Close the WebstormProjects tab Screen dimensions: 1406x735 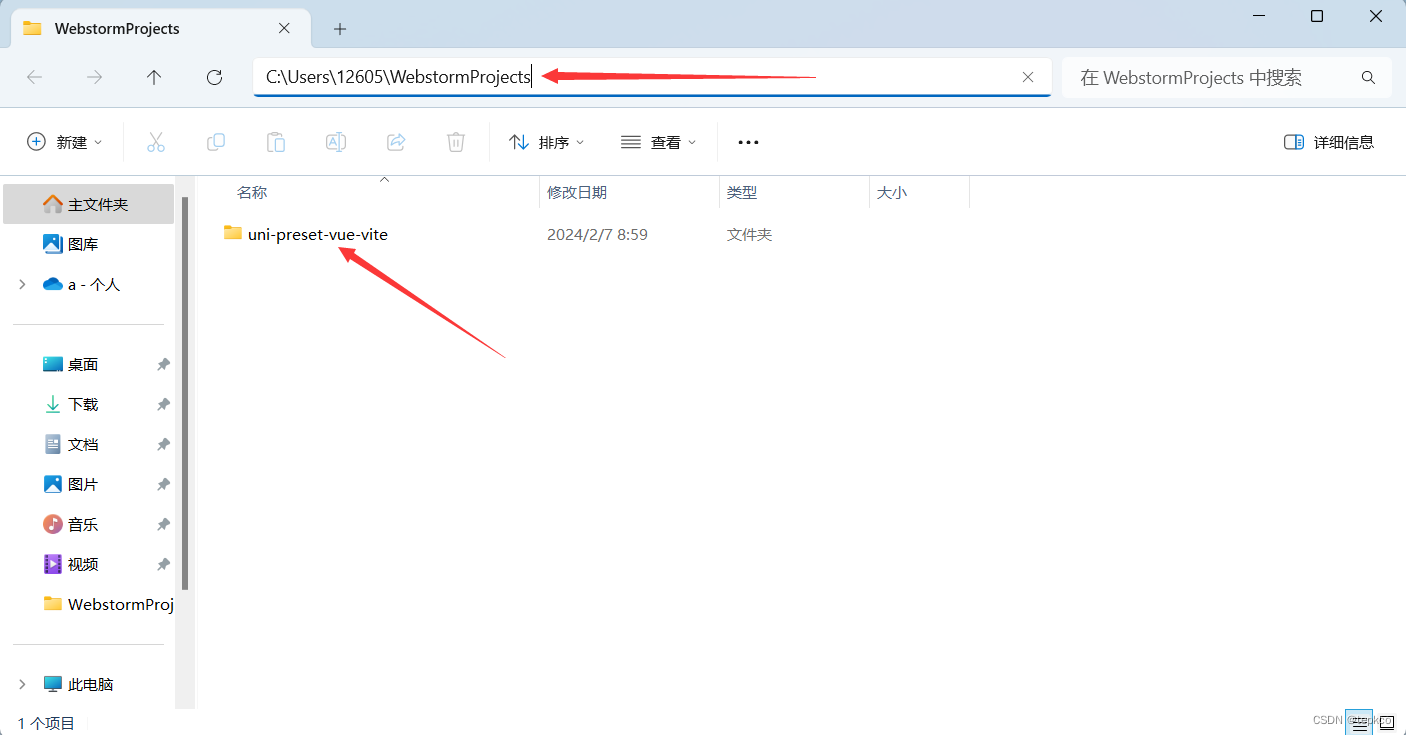click(x=285, y=29)
